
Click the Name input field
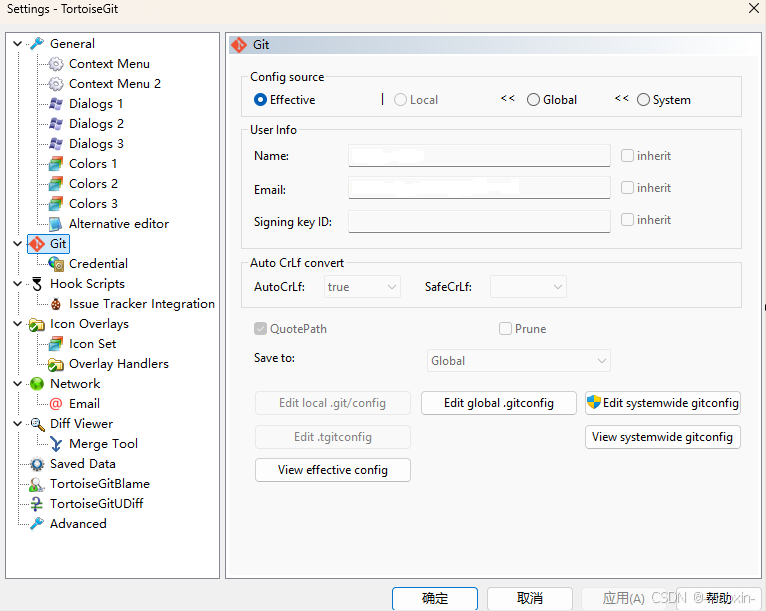coord(479,156)
